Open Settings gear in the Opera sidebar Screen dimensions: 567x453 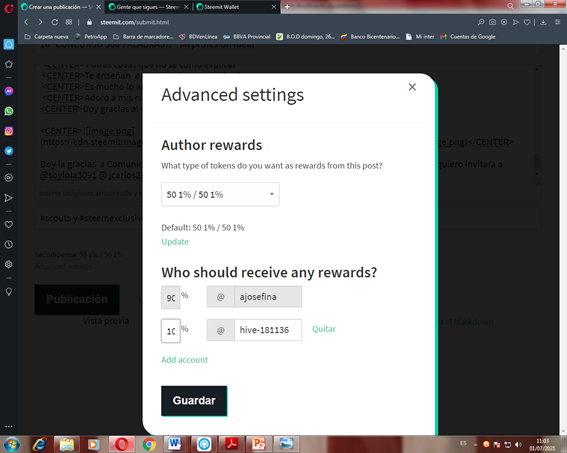[x=9, y=264]
